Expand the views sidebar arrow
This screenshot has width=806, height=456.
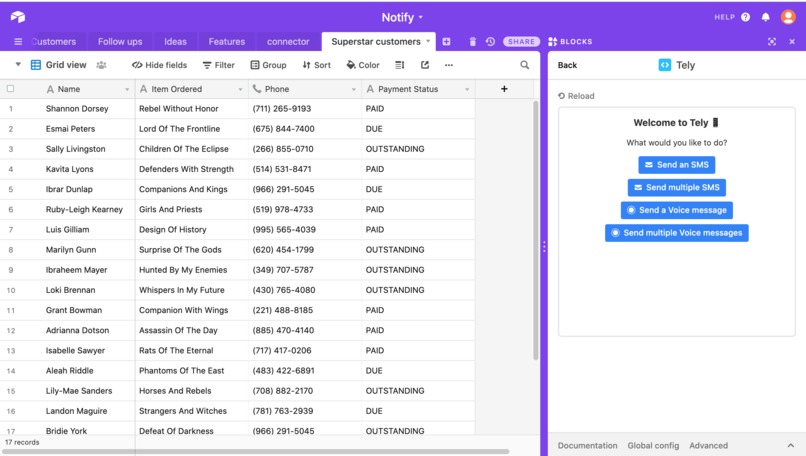(18, 65)
